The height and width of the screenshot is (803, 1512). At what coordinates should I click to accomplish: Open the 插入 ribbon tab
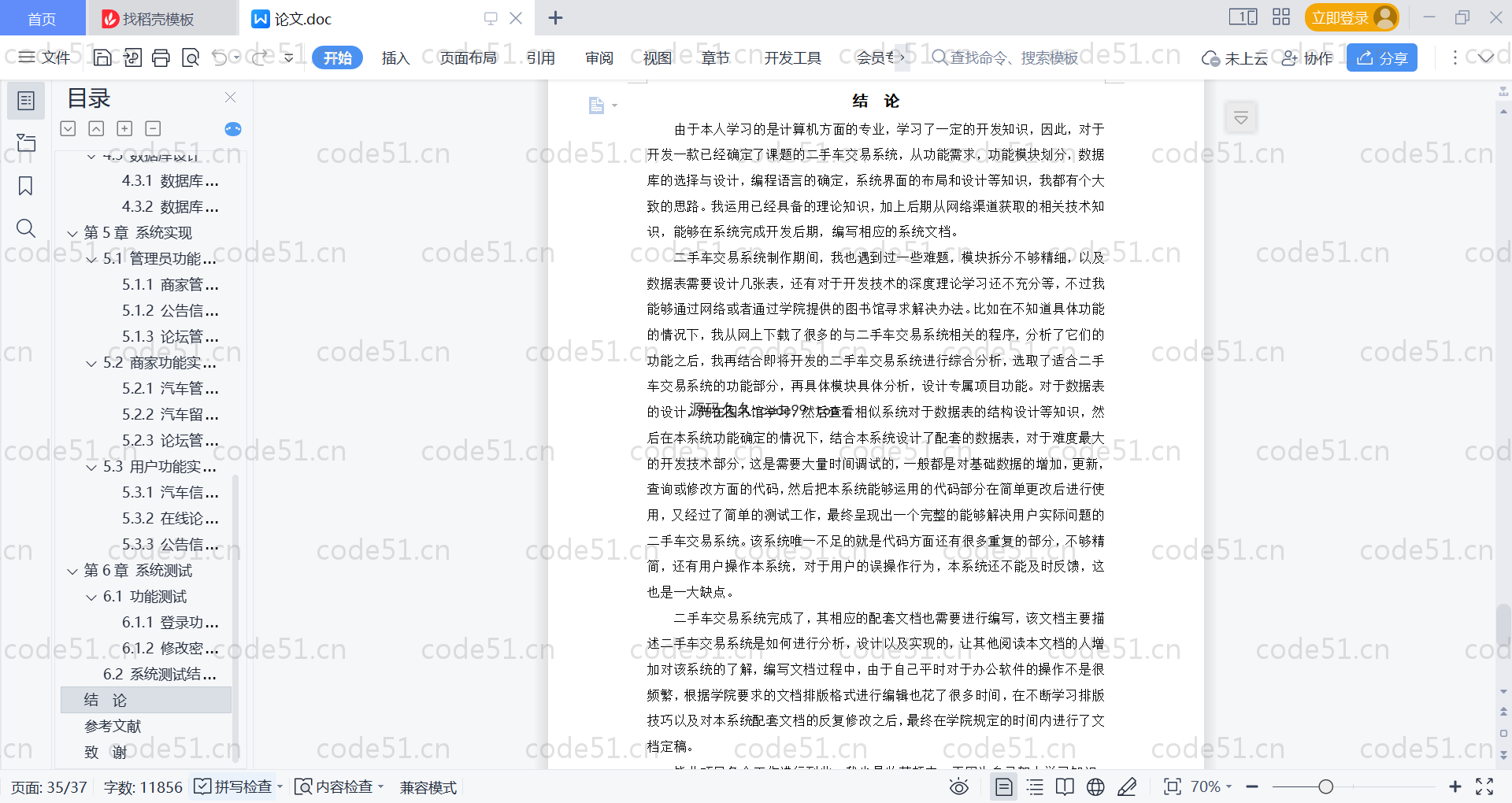tap(395, 57)
